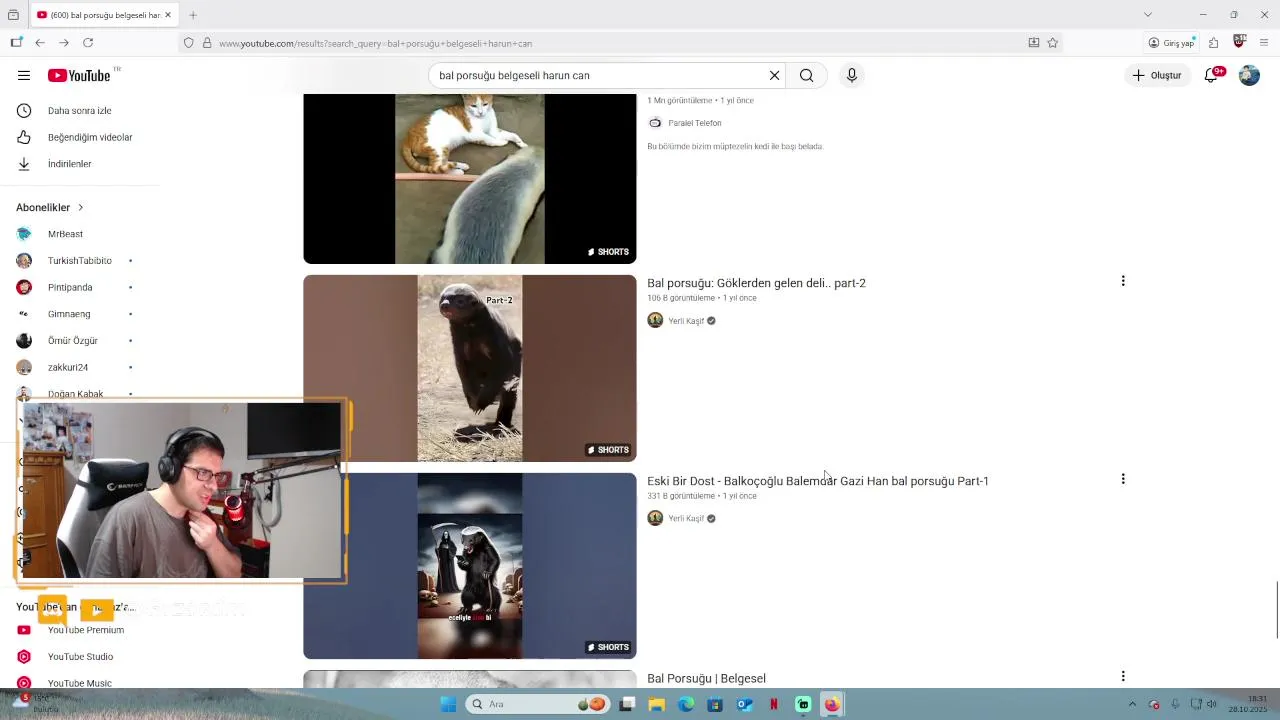Viewport: 1280px width, 720px height.
Task: Close the bal porsuğu belgeseli tab
Action: click(x=168, y=15)
